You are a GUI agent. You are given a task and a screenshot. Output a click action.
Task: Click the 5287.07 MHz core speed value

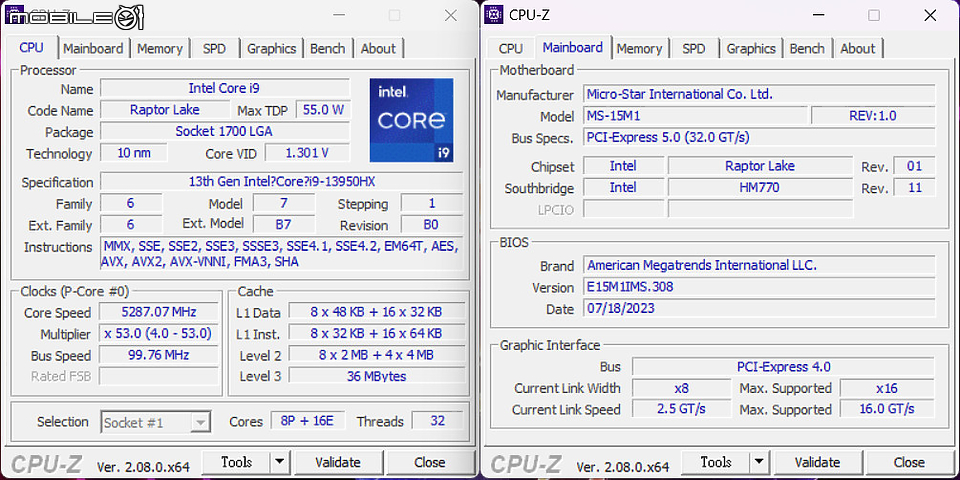coord(159,312)
